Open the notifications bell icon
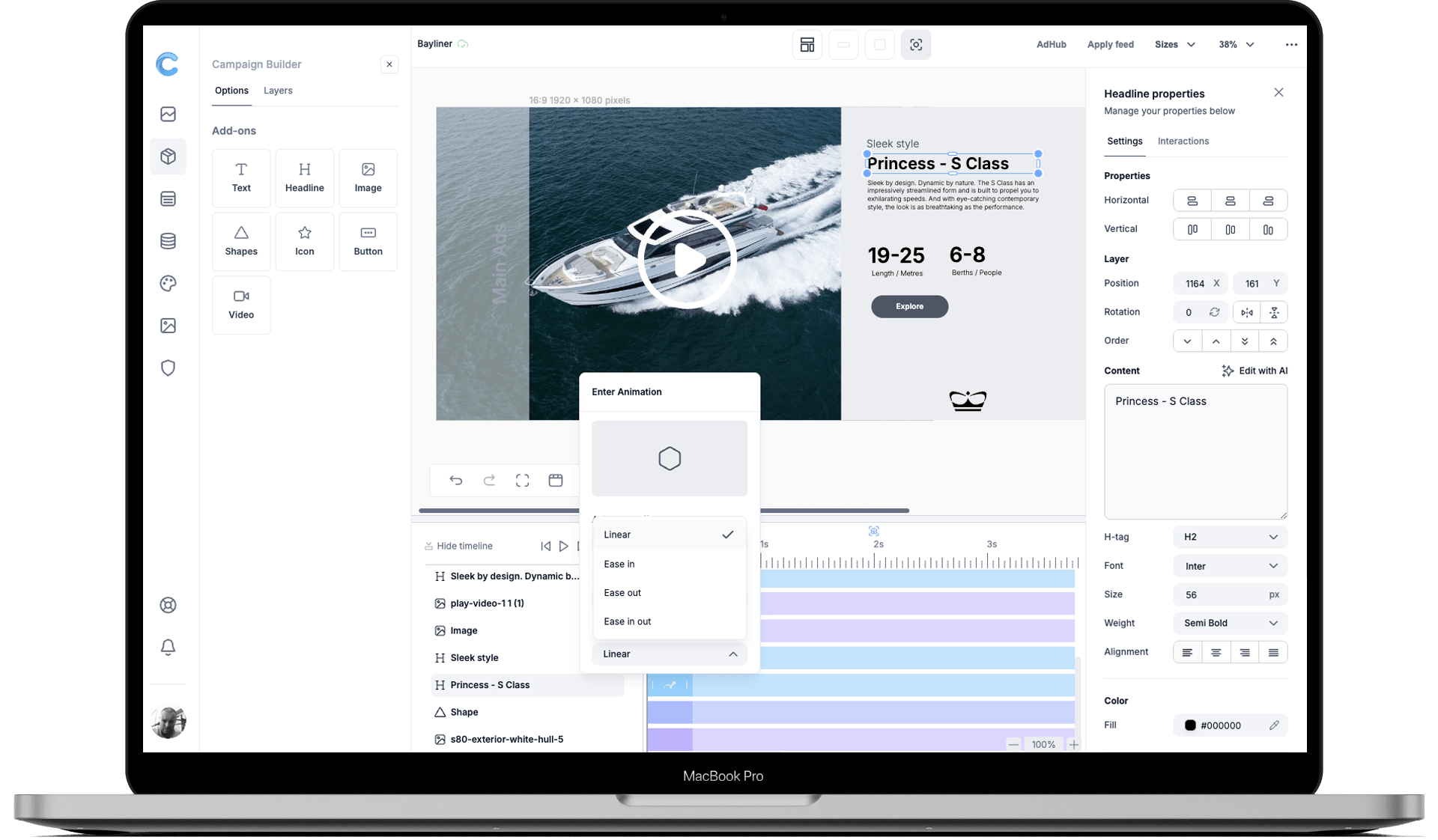The width and height of the screenshot is (1438, 840). [168, 647]
